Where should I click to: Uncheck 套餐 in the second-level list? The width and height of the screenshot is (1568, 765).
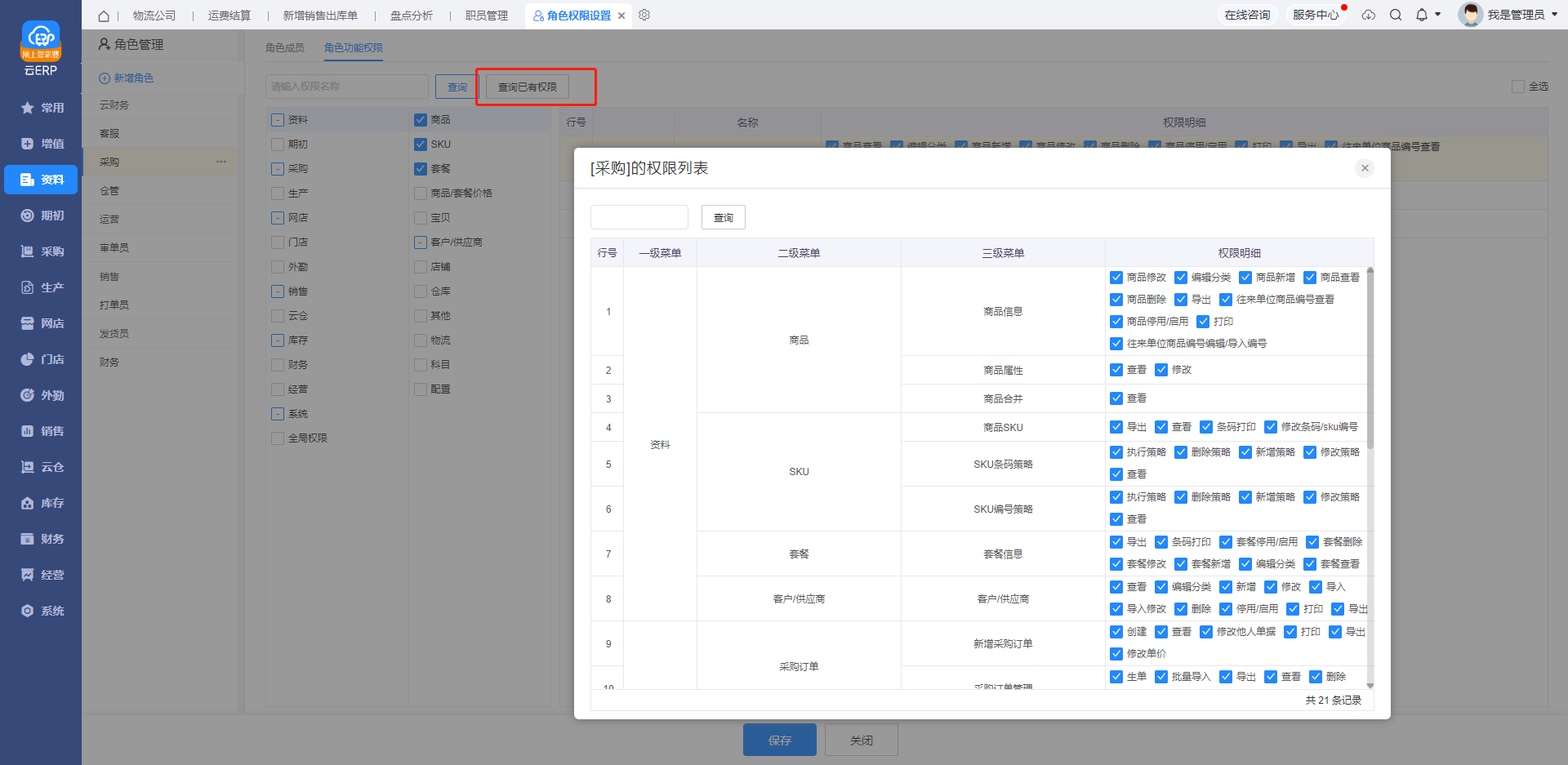point(421,169)
